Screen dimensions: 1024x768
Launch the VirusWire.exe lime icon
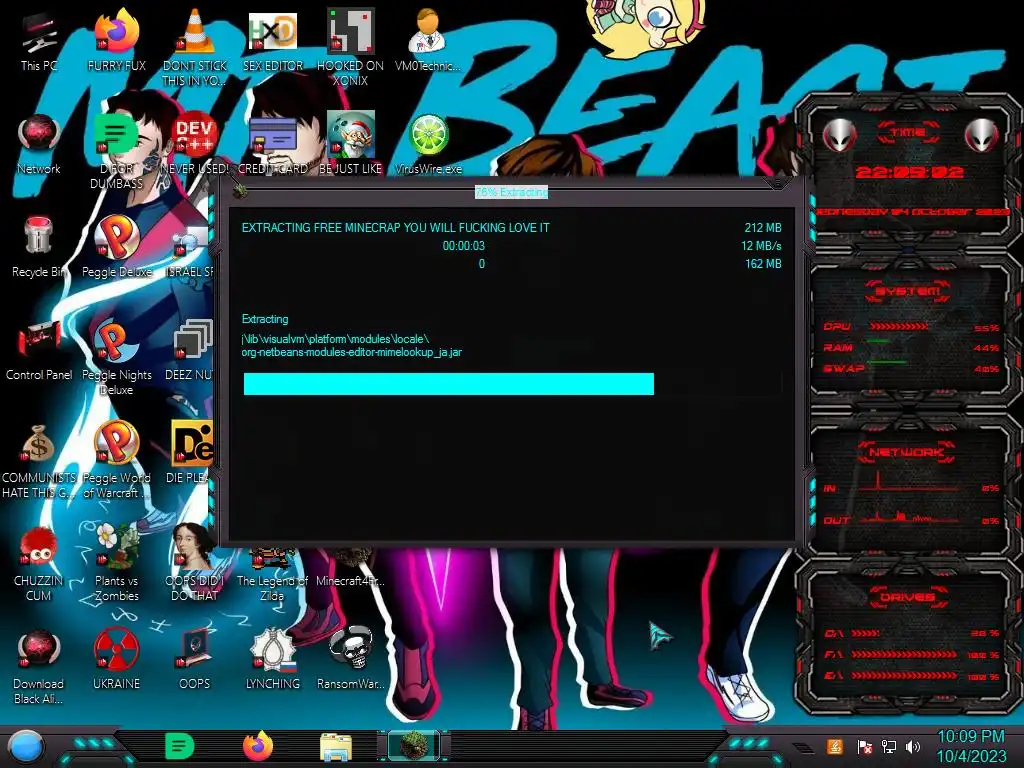tap(428, 135)
